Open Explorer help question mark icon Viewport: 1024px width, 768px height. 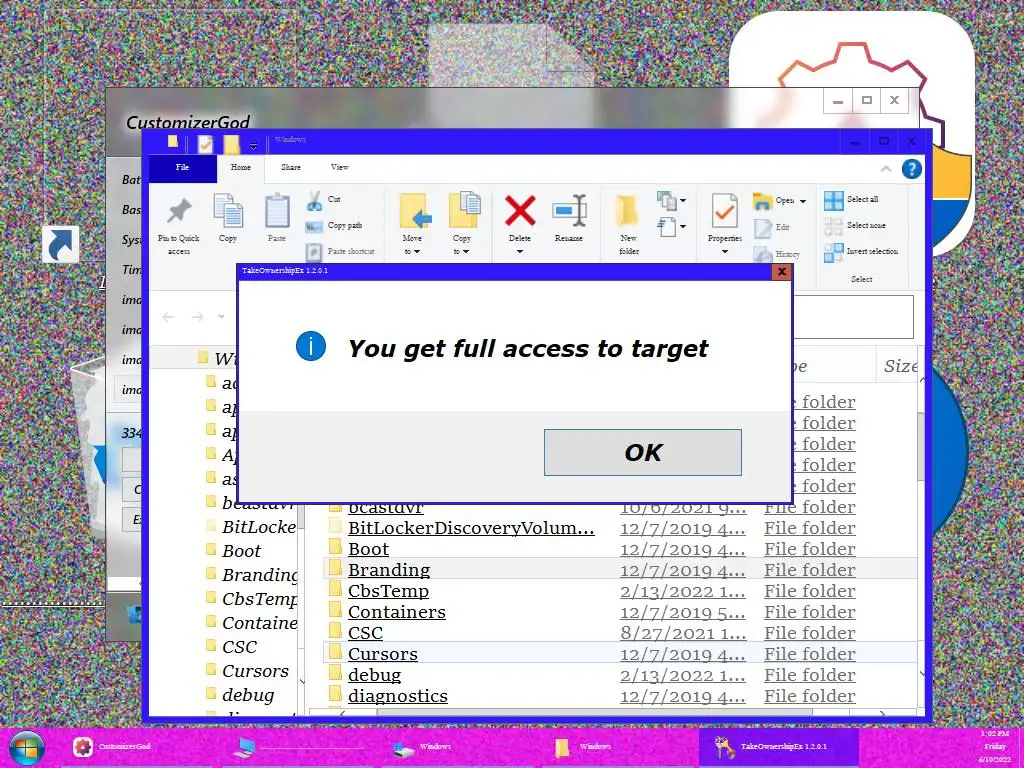(x=912, y=169)
